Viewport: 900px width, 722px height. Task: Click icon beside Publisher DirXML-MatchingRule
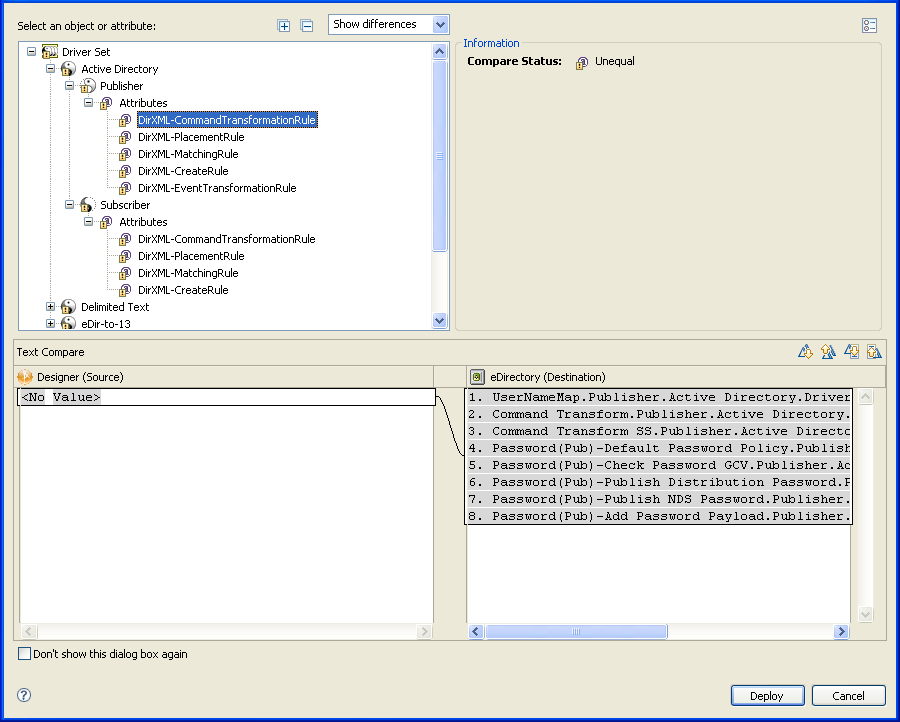pos(125,154)
